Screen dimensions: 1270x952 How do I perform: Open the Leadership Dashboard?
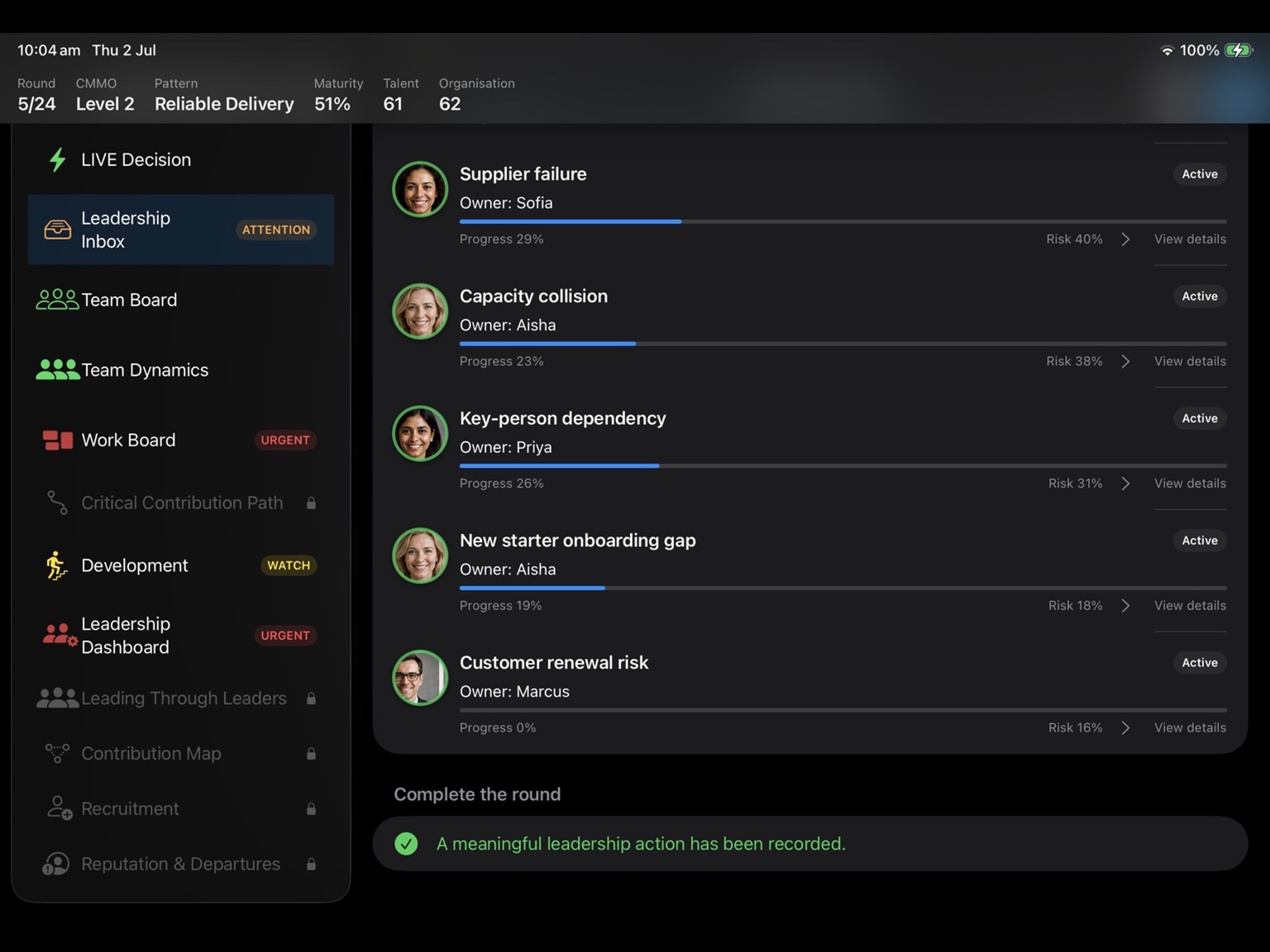point(181,635)
